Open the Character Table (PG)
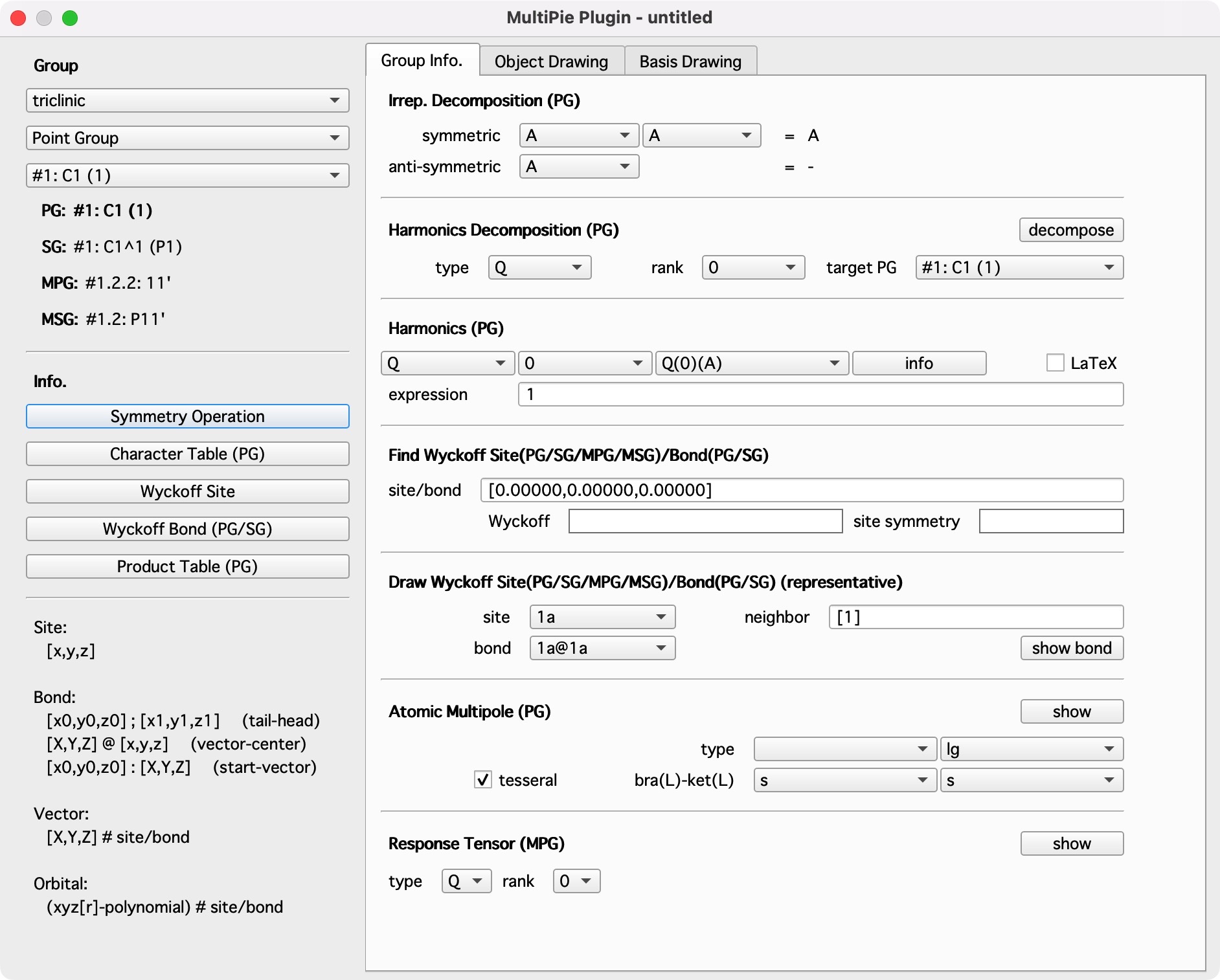The image size is (1220, 980). pyautogui.click(x=188, y=454)
